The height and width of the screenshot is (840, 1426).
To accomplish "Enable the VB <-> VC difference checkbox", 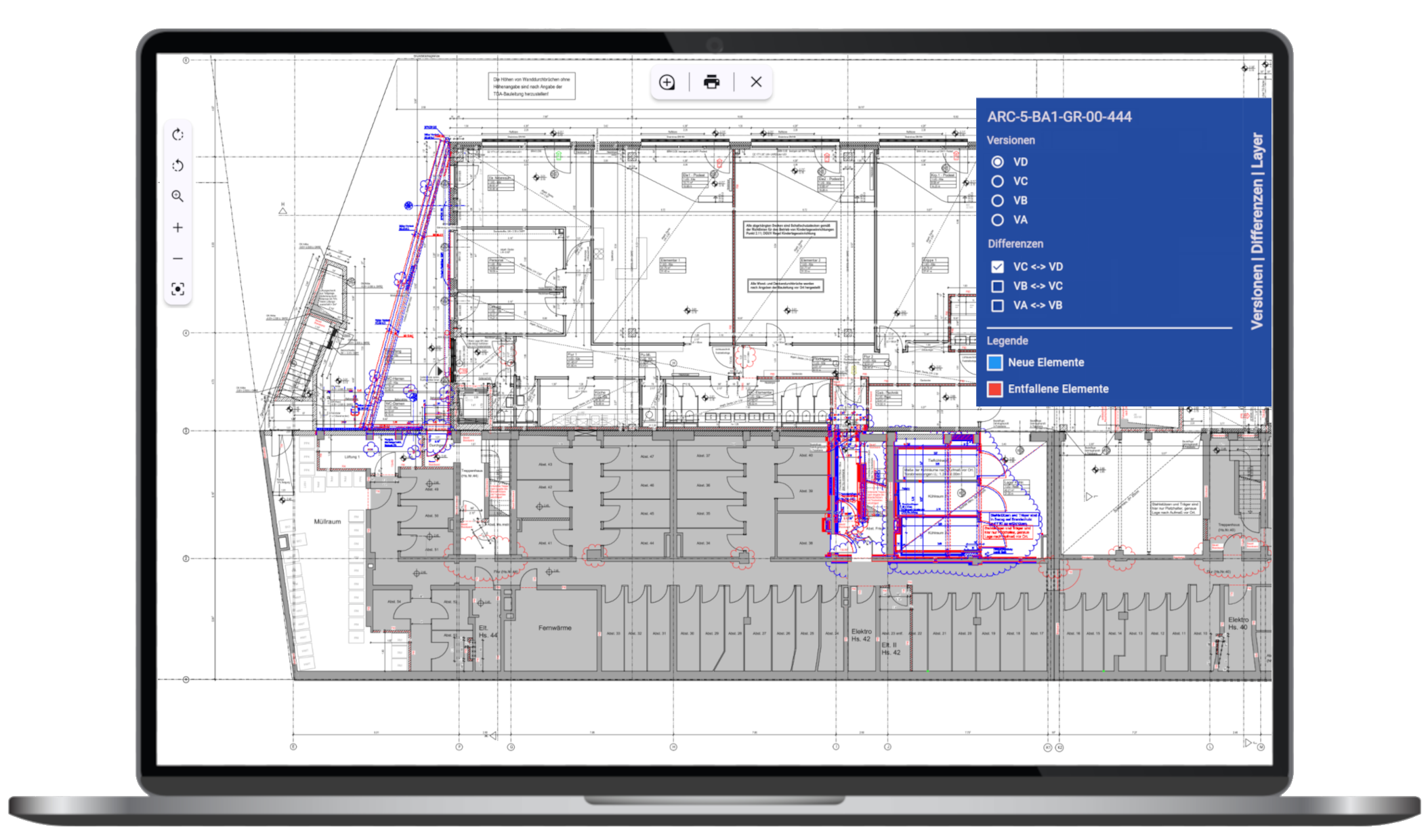I will click(997, 286).
